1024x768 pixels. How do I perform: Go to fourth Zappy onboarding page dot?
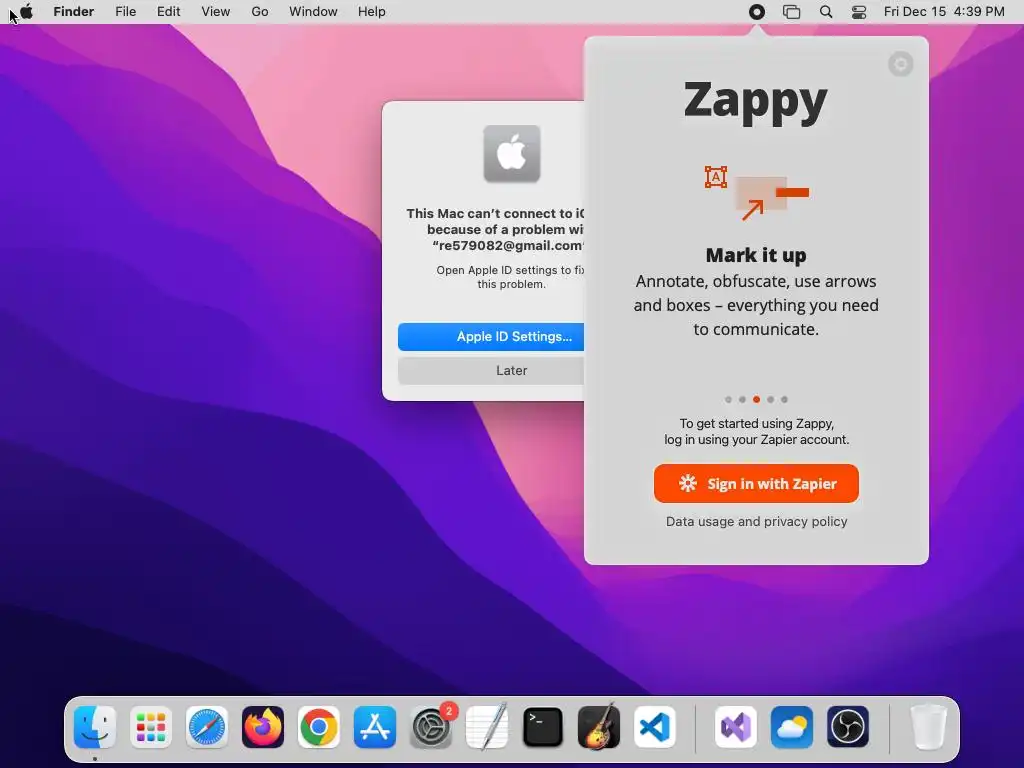pos(771,400)
